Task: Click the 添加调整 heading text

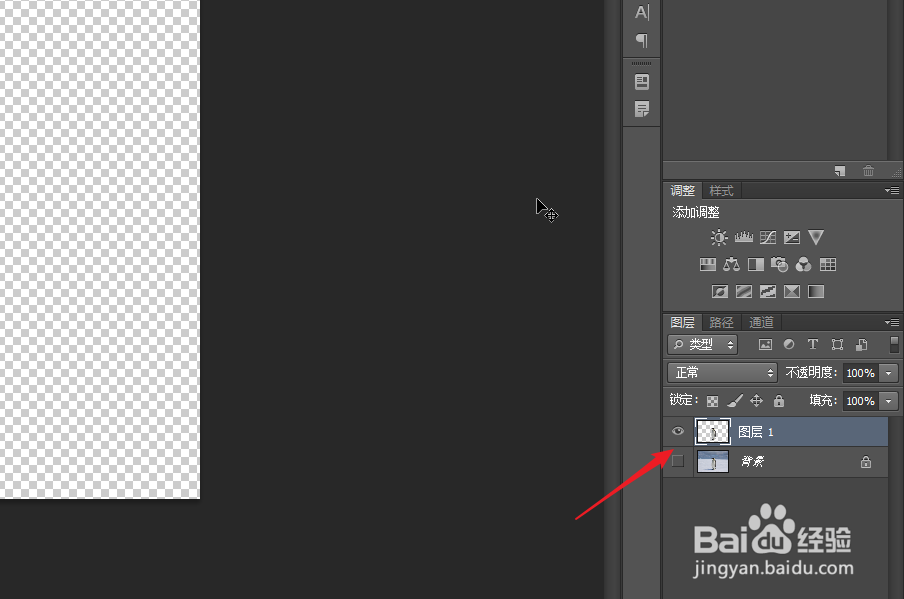Action: 696,212
